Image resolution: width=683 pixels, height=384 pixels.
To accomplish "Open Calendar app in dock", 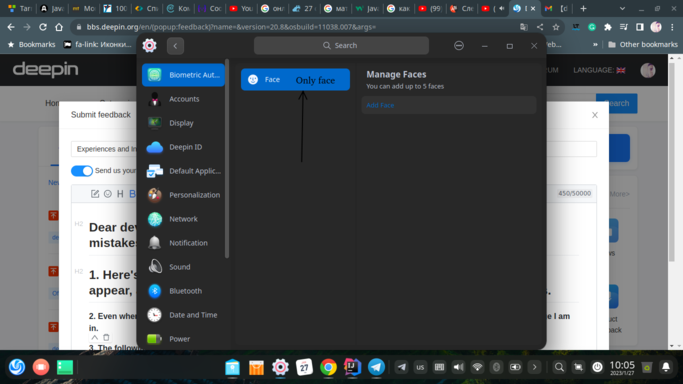I will pyautogui.click(x=304, y=367).
